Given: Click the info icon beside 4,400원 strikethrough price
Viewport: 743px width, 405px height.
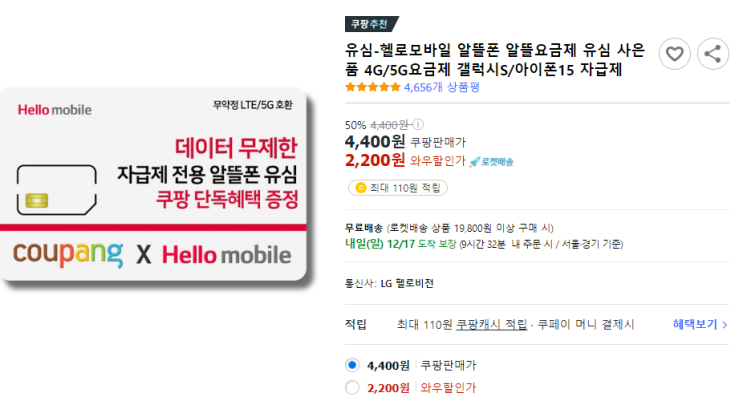Looking at the screenshot, I should pos(417,125).
